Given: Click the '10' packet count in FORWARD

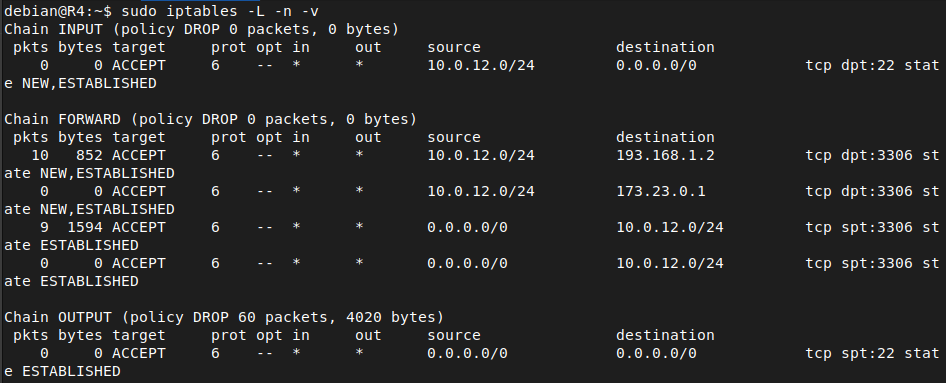Looking at the screenshot, I should [40, 156].
